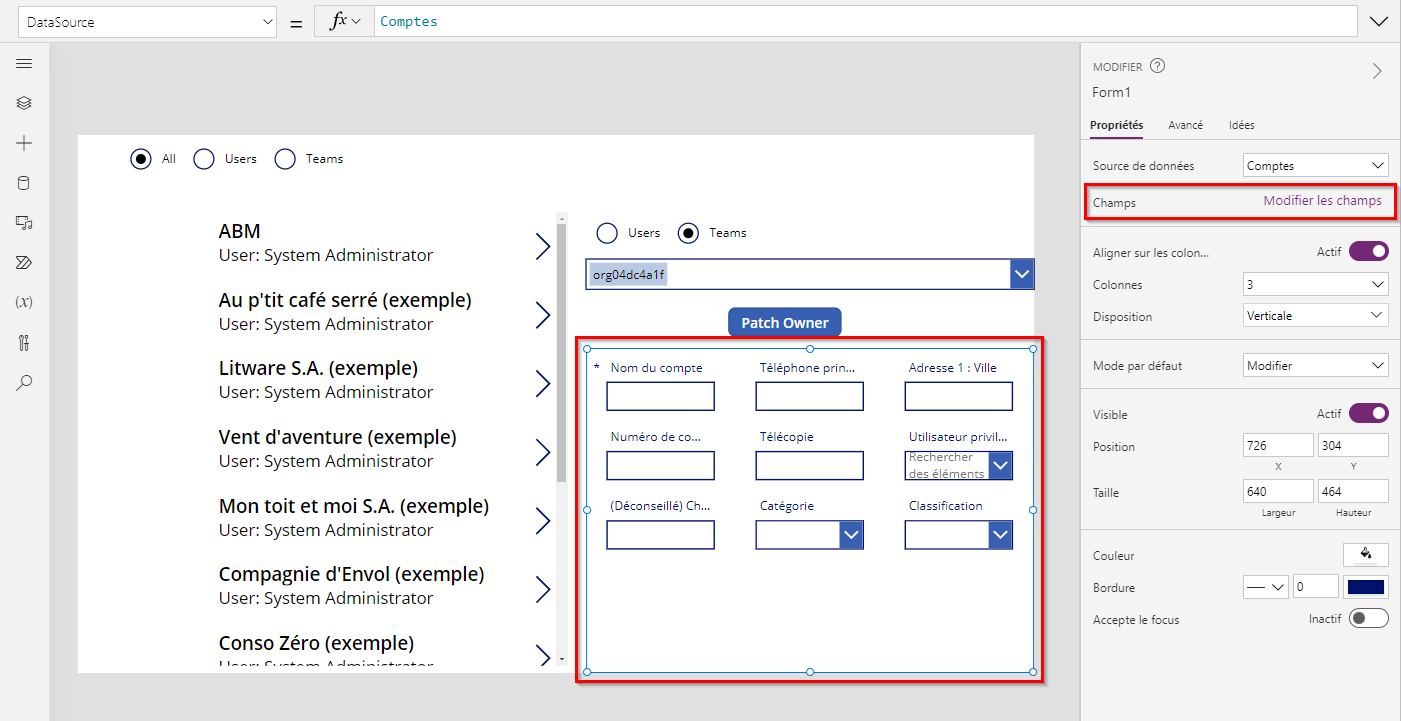Open the Tree view layers icon

(24, 103)
